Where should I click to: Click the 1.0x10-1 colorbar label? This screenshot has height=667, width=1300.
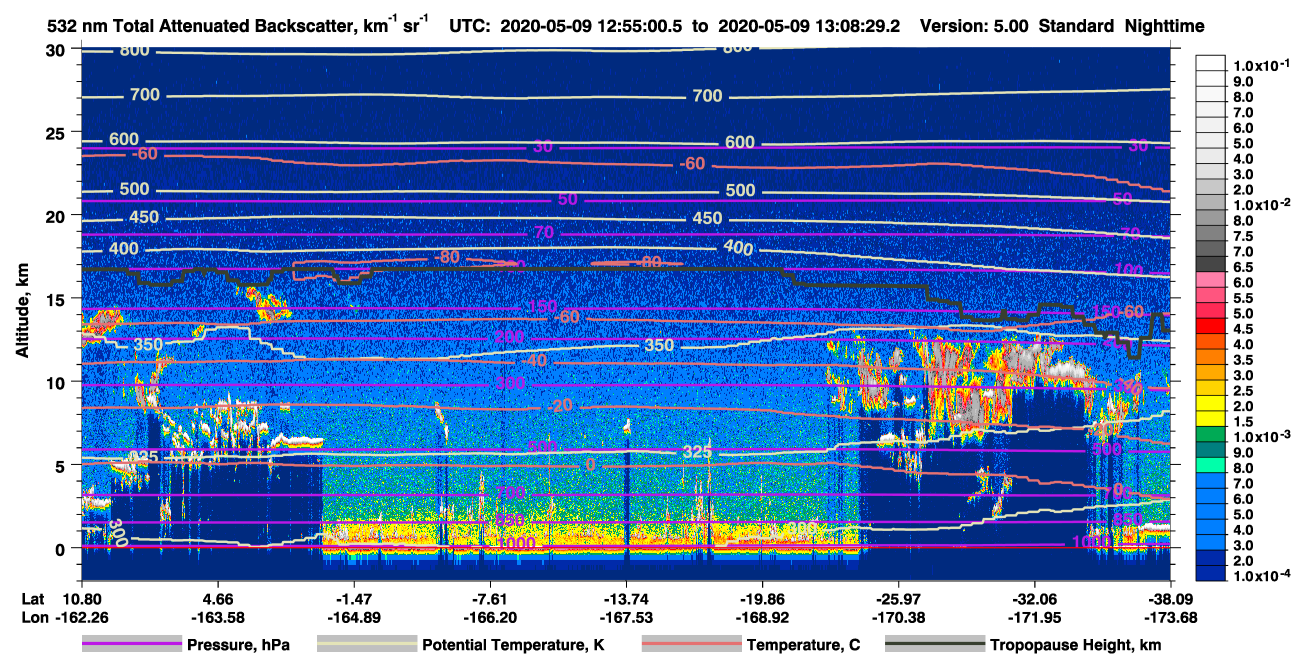click(1263, 65)
